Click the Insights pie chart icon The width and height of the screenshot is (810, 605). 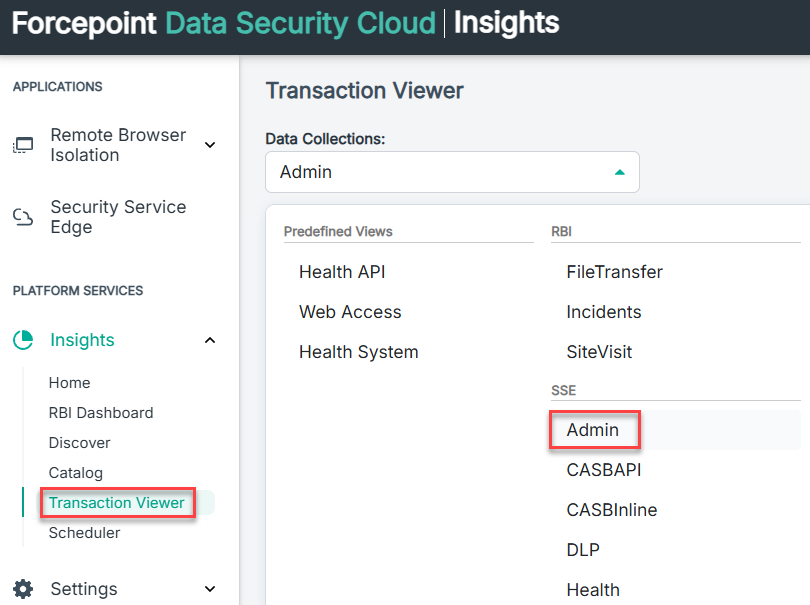pyautogui.click(x=23, y=340)
